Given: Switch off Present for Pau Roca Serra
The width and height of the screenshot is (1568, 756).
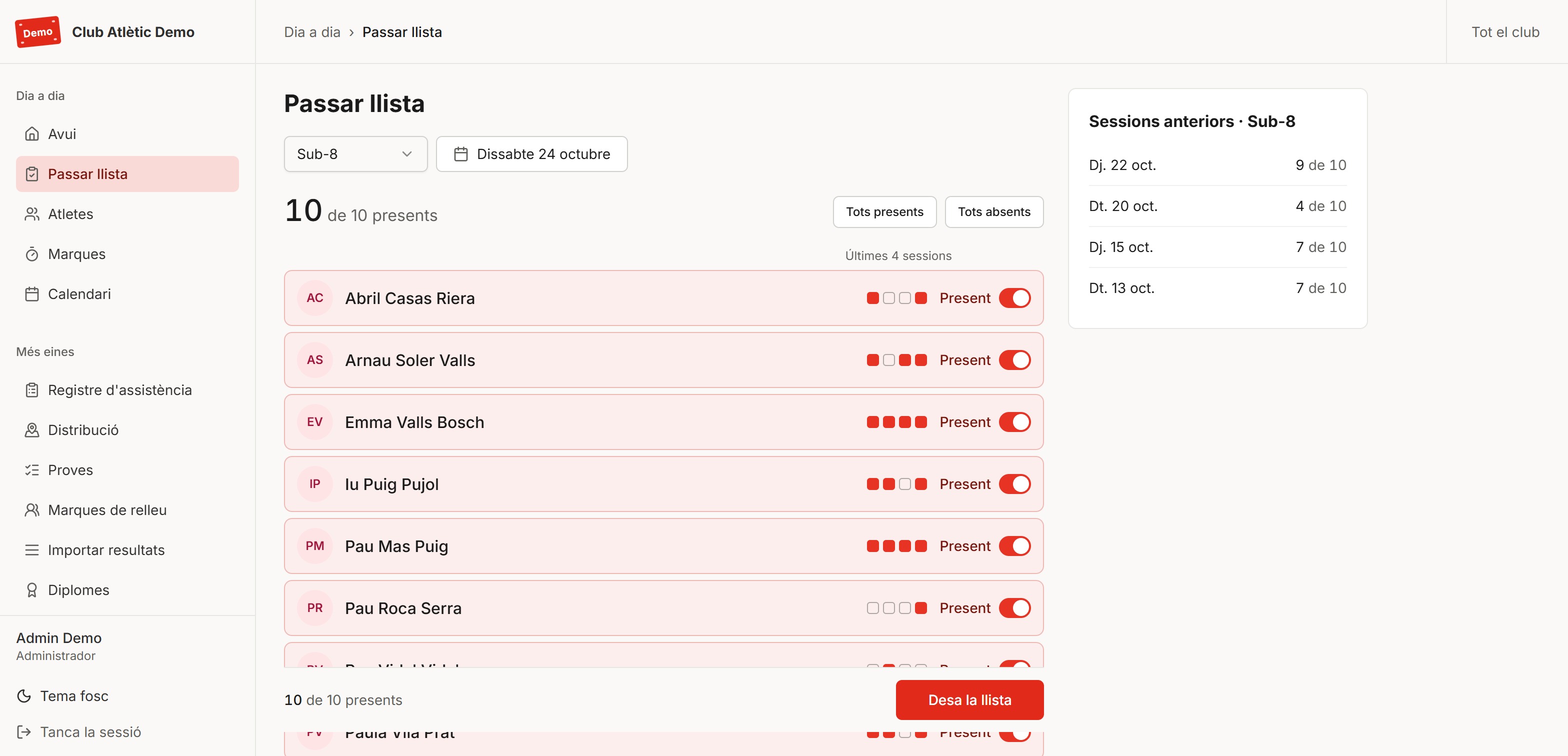Looking at the screenshot, I should [x=1014, y=608].
